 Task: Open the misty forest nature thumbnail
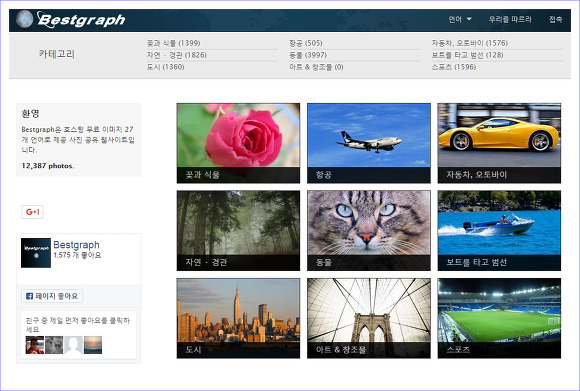(x=238, y=230)
